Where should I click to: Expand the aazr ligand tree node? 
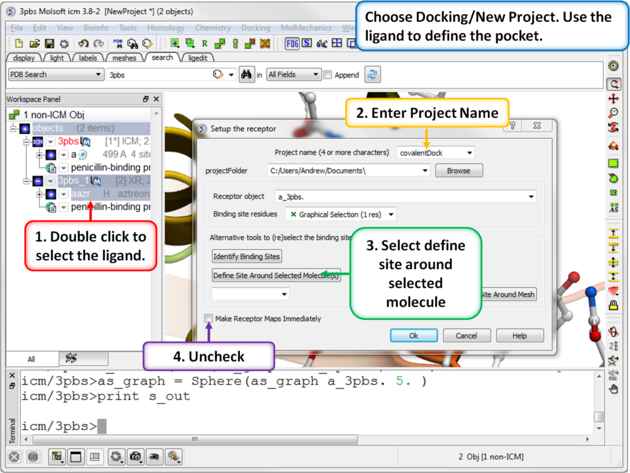[38, 194]
